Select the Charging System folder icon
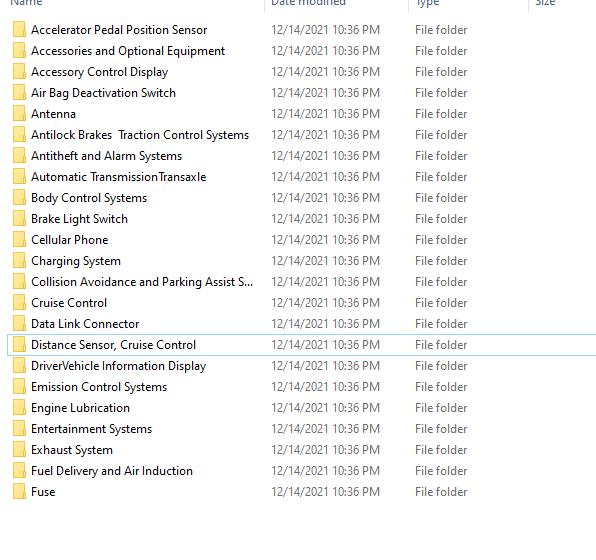Image resolution: width=596 pixels, height=560 pixels. click(x=19, y=260)
